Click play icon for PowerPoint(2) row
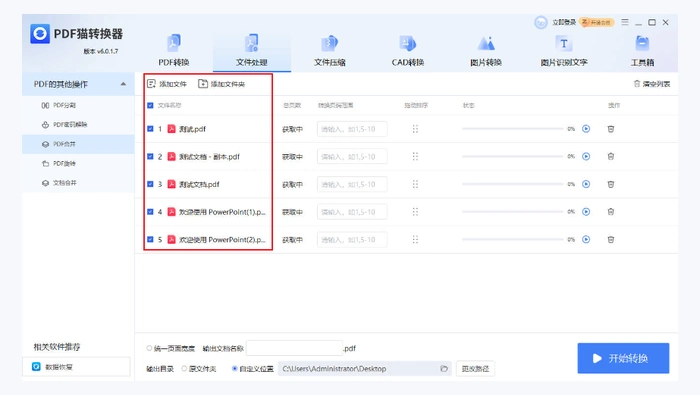This screenshot has height=395, width=700. point(586,240)
